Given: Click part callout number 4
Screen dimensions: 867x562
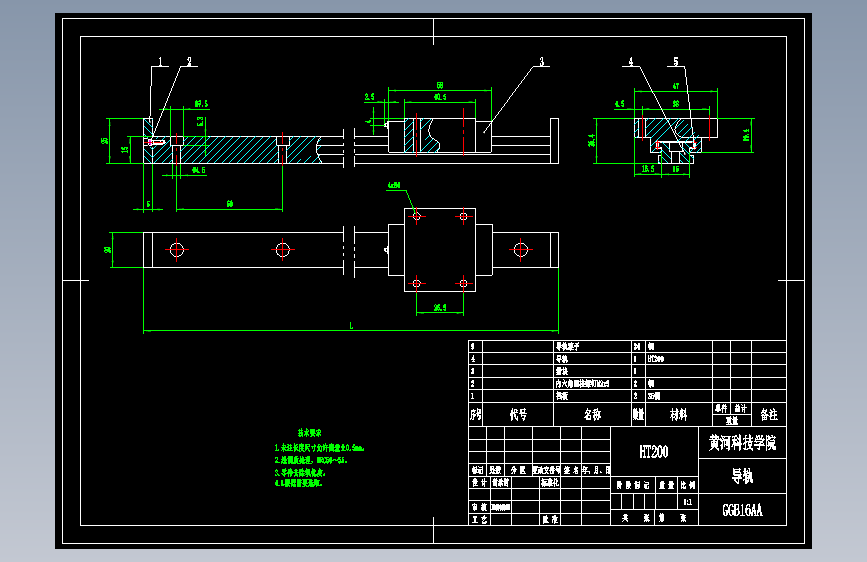Looking at the screenshot, I should click(631, 61).
